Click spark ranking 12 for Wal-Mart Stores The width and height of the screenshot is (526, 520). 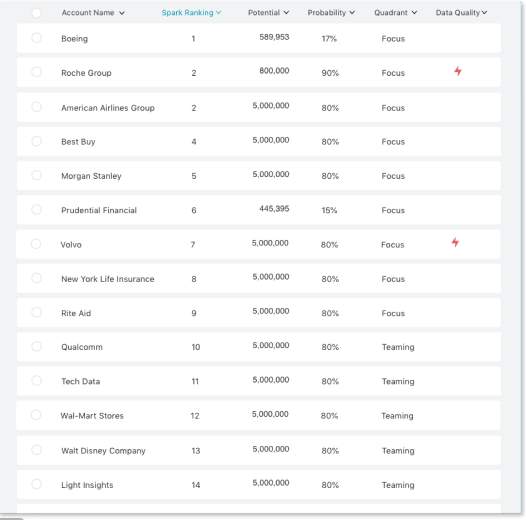(x=195, y=416)
